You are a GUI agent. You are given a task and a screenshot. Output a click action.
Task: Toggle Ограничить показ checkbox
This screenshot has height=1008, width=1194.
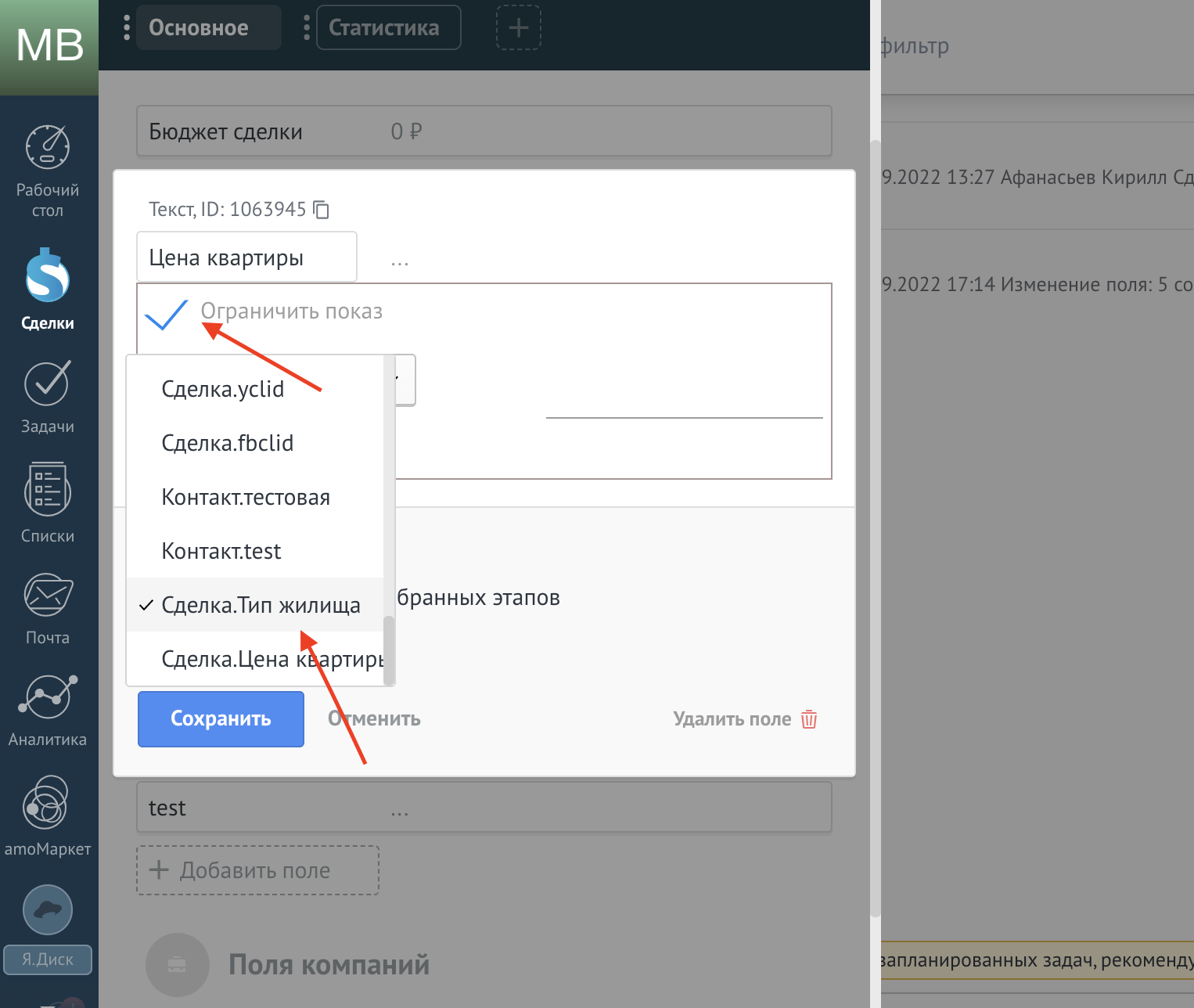pyautogui.click(x=167, y=313)
